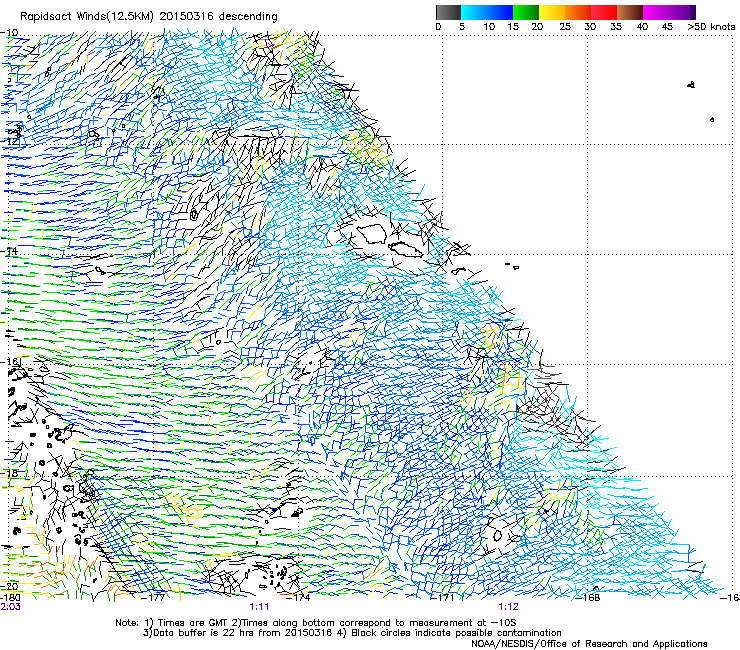Click the '25' legend scale label
Image resolution: width=740 pixels, height=650 pixels.
(565, 27)
